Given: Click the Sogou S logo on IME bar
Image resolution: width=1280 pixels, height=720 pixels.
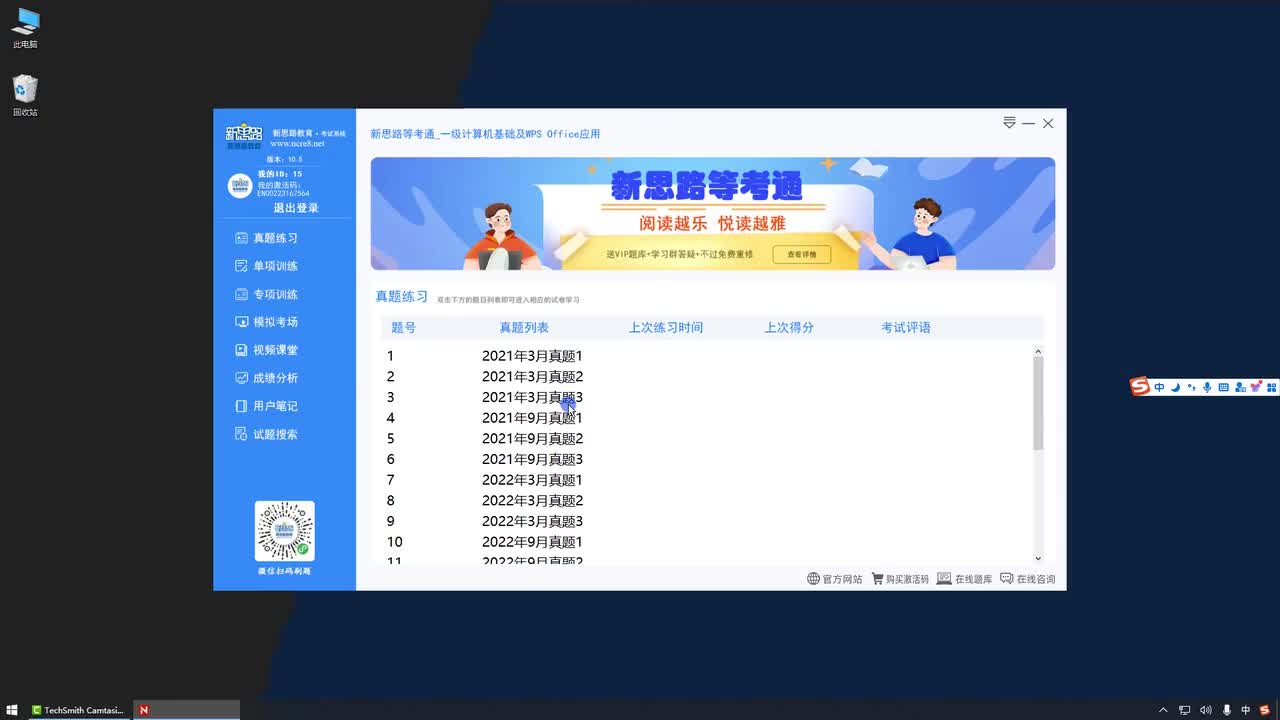Looking at the screenshot, I should (1140, 387).
